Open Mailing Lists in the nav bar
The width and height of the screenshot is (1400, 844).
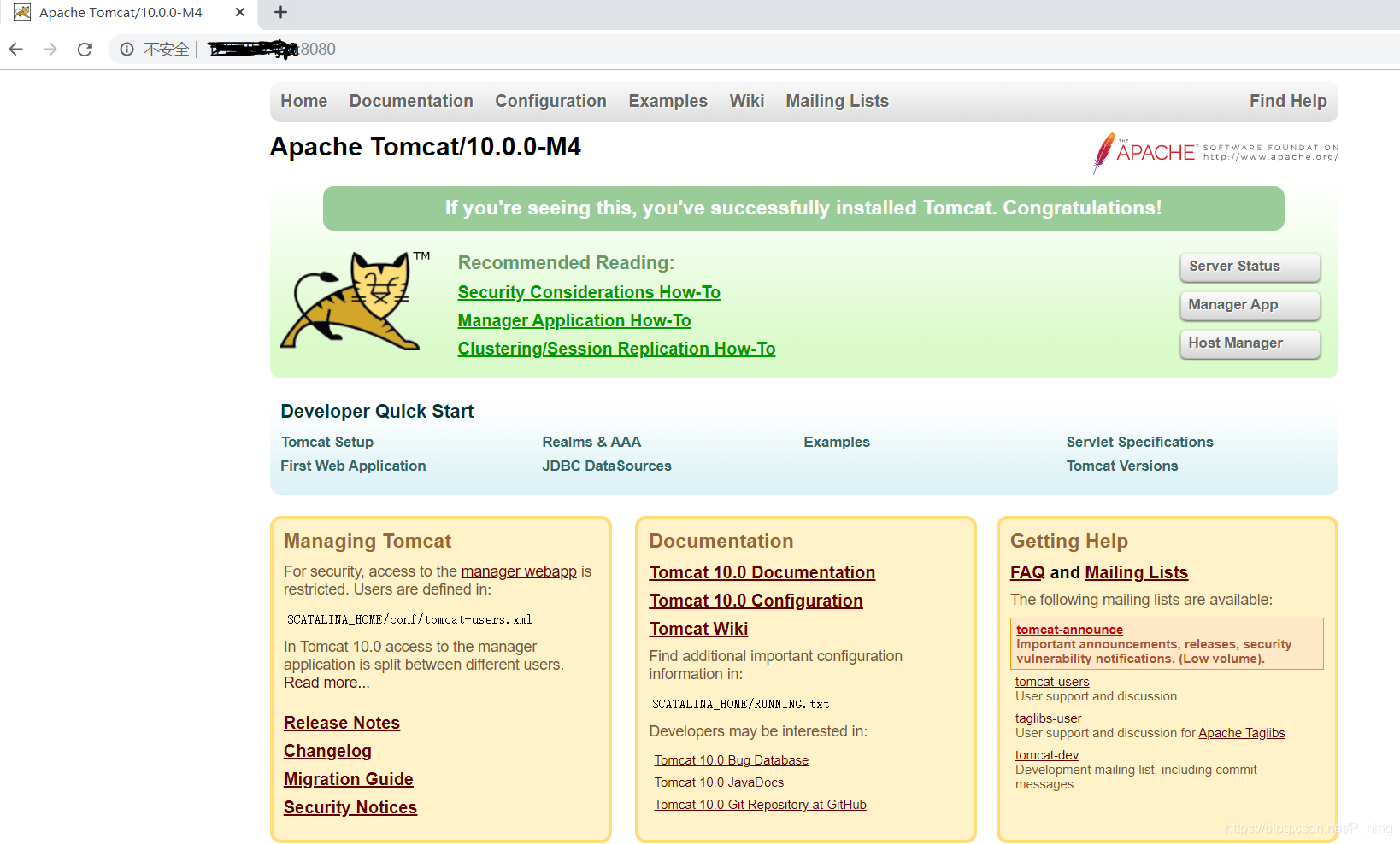[838, 101]
